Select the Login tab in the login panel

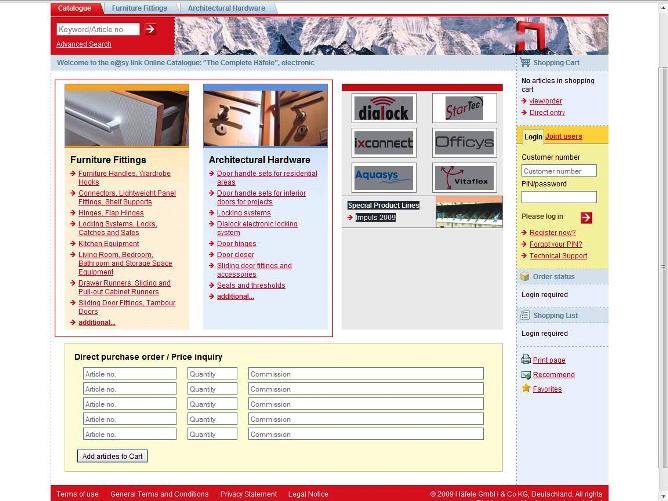[533, 137]
